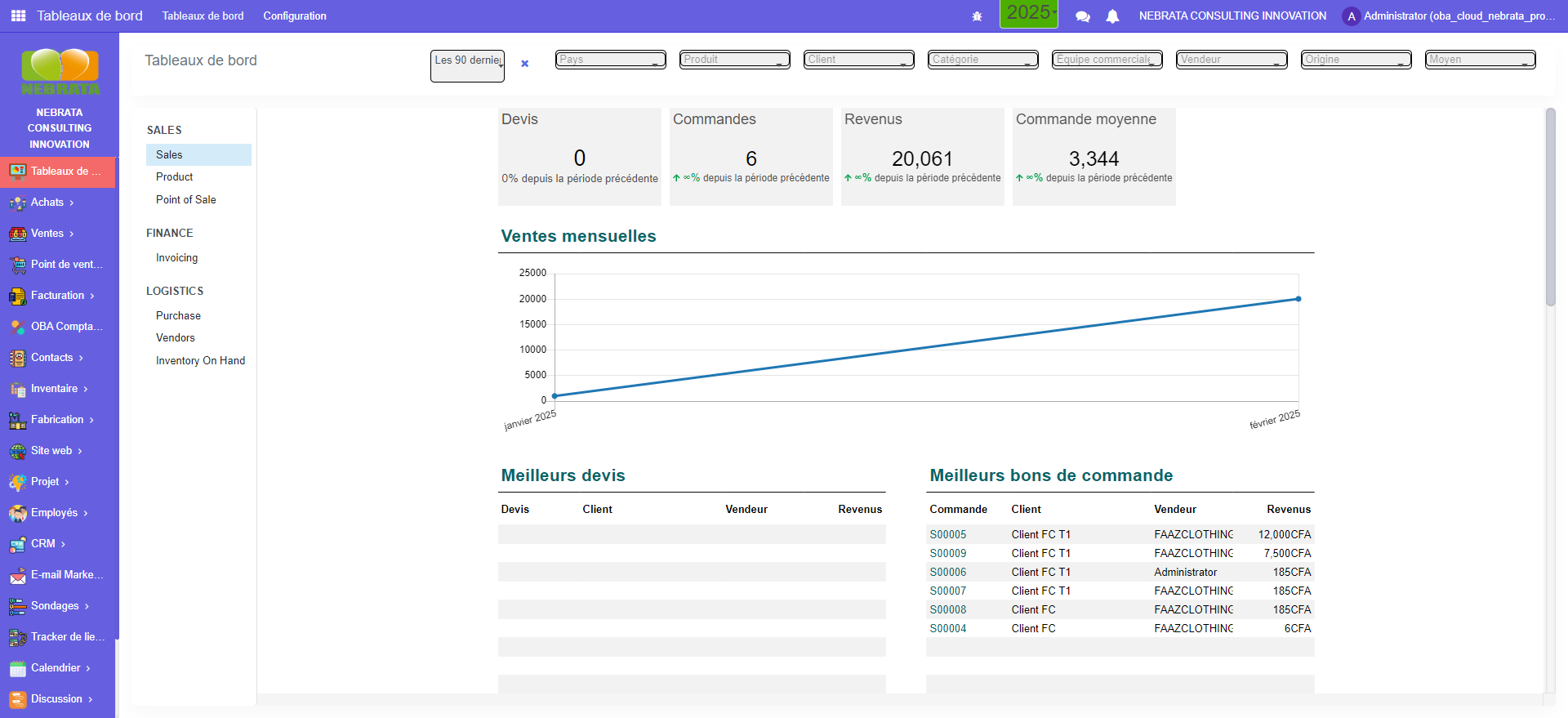Expand the Pays filter dropdown
This screenshot has width=1568, height=718.
610,60
